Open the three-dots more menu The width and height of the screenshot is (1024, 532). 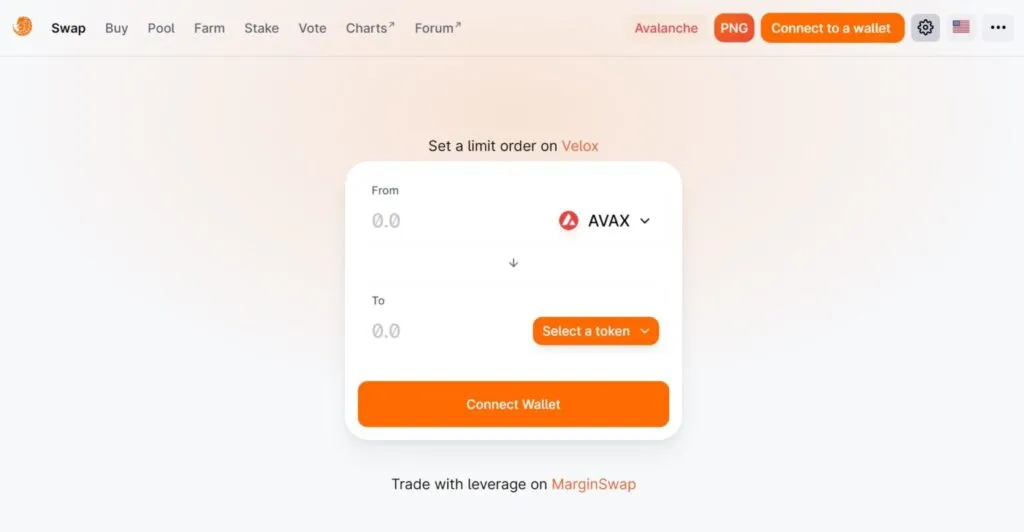[998, 27]
